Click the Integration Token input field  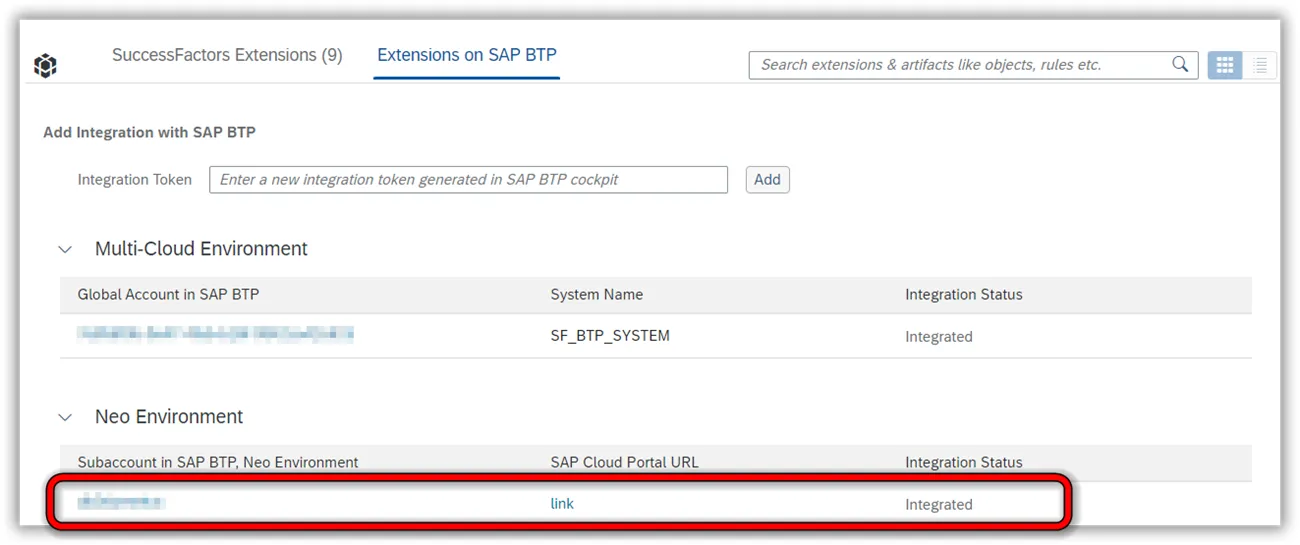(x=468, y=180)
